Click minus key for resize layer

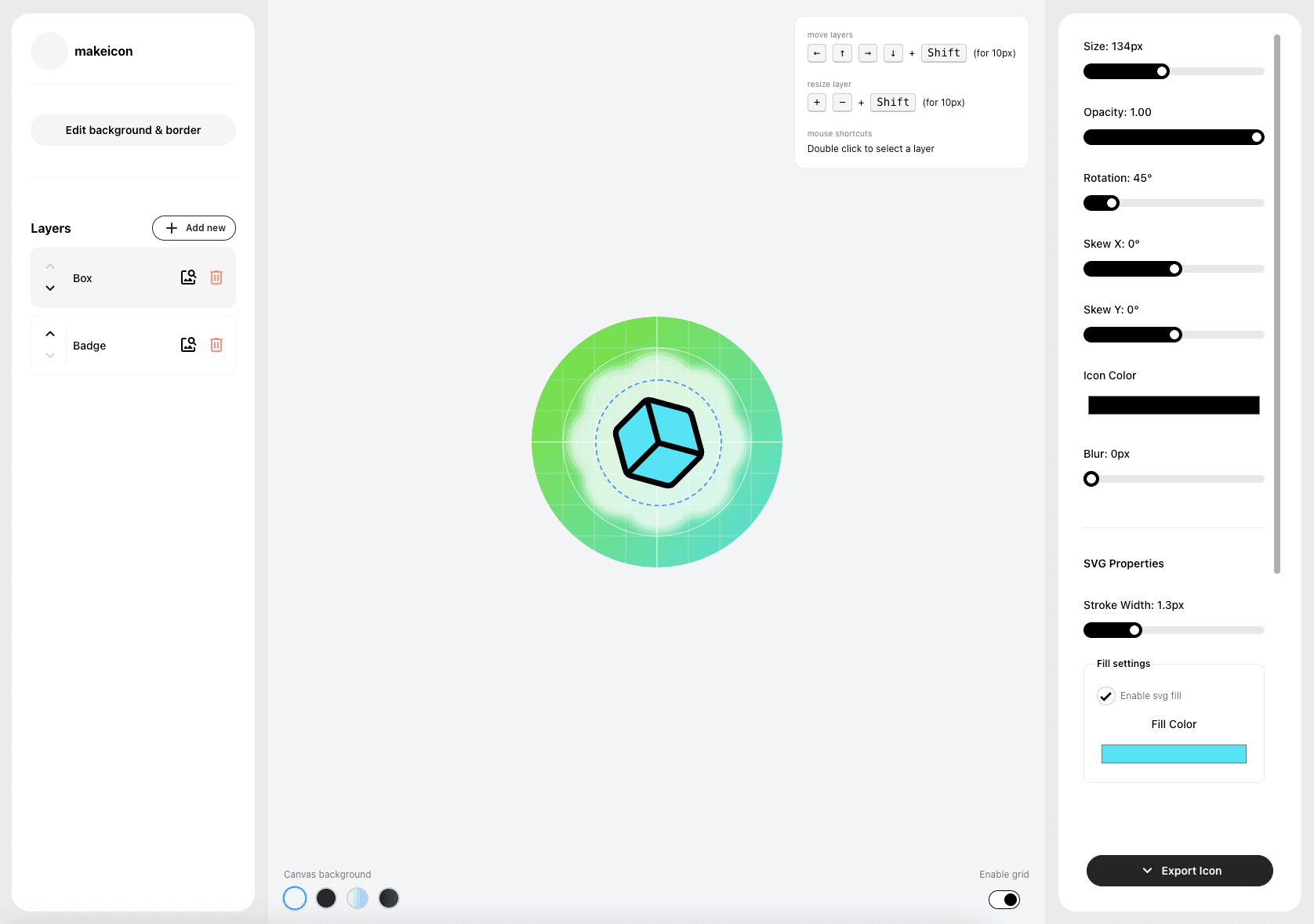click(842, 103)
